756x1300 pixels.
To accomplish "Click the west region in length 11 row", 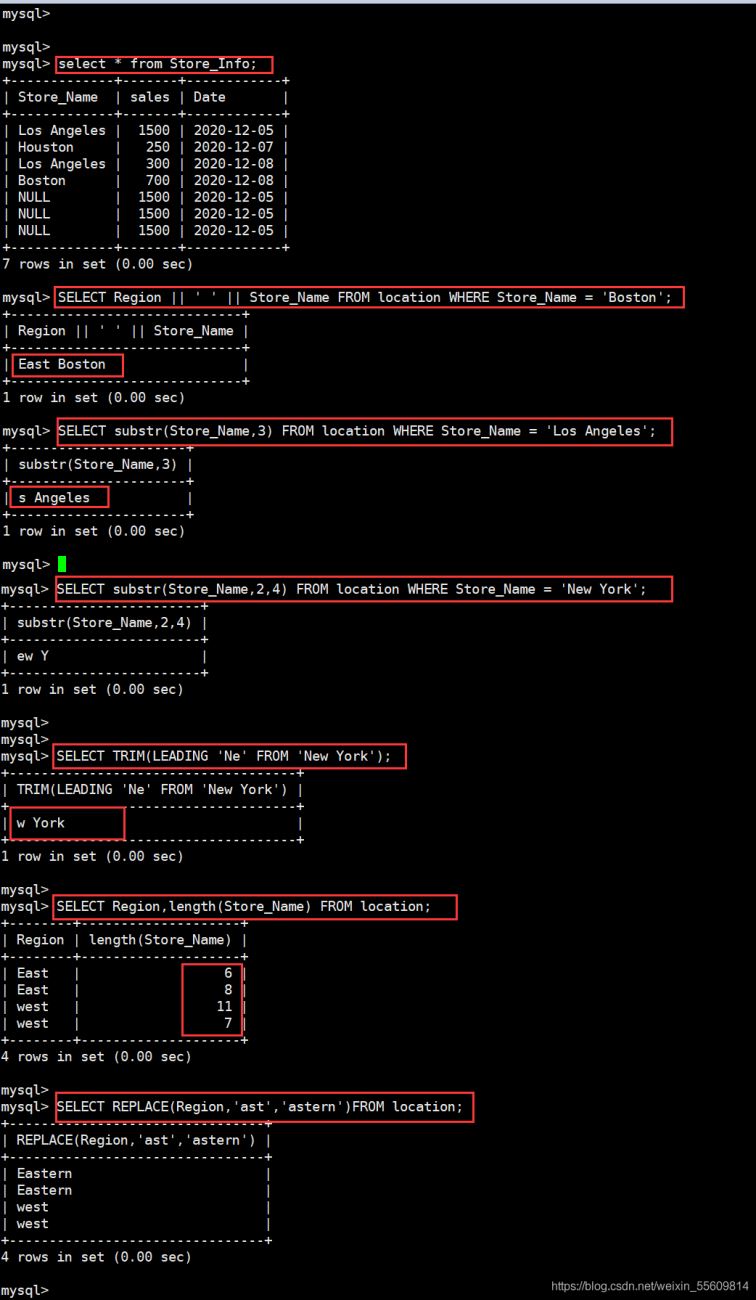I will [33, 1007].
